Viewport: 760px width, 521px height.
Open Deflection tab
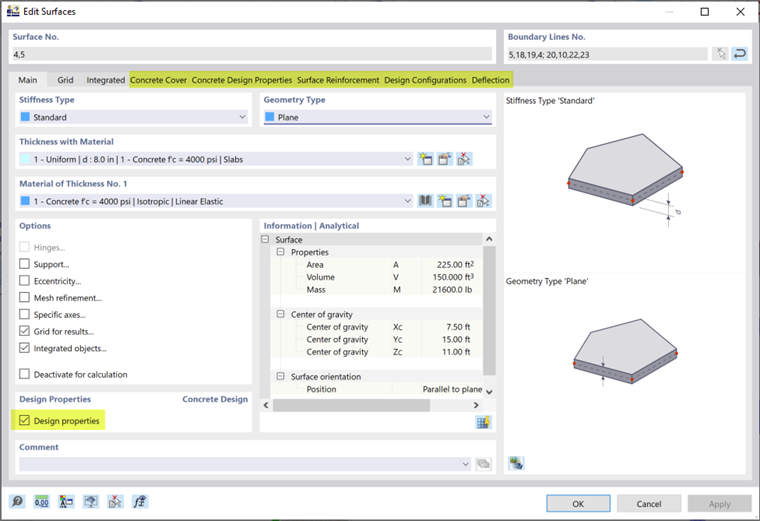(491, 80)
